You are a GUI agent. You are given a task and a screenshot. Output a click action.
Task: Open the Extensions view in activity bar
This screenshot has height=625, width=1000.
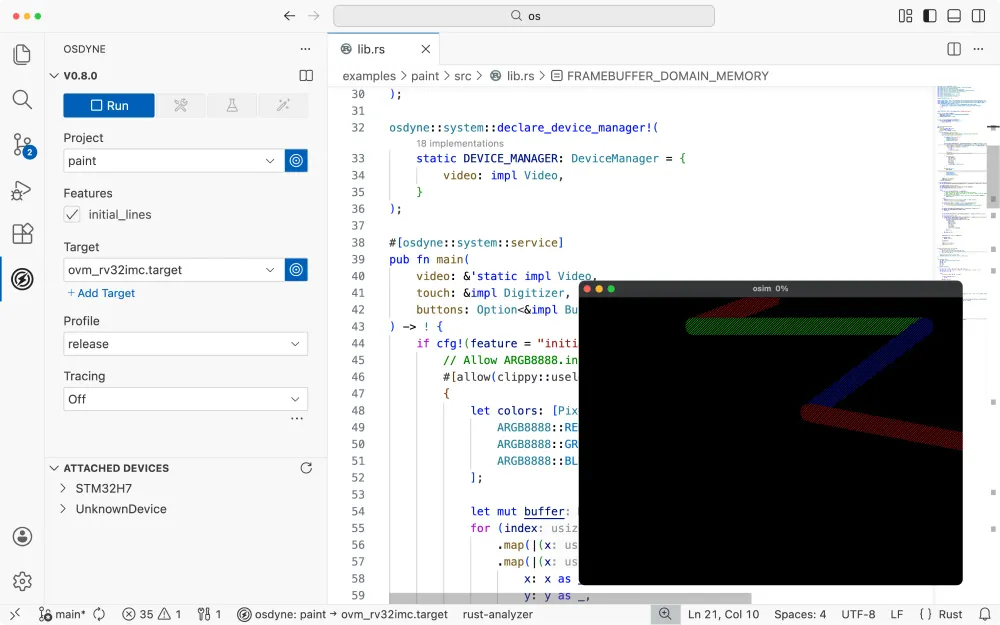pos(22,232)
